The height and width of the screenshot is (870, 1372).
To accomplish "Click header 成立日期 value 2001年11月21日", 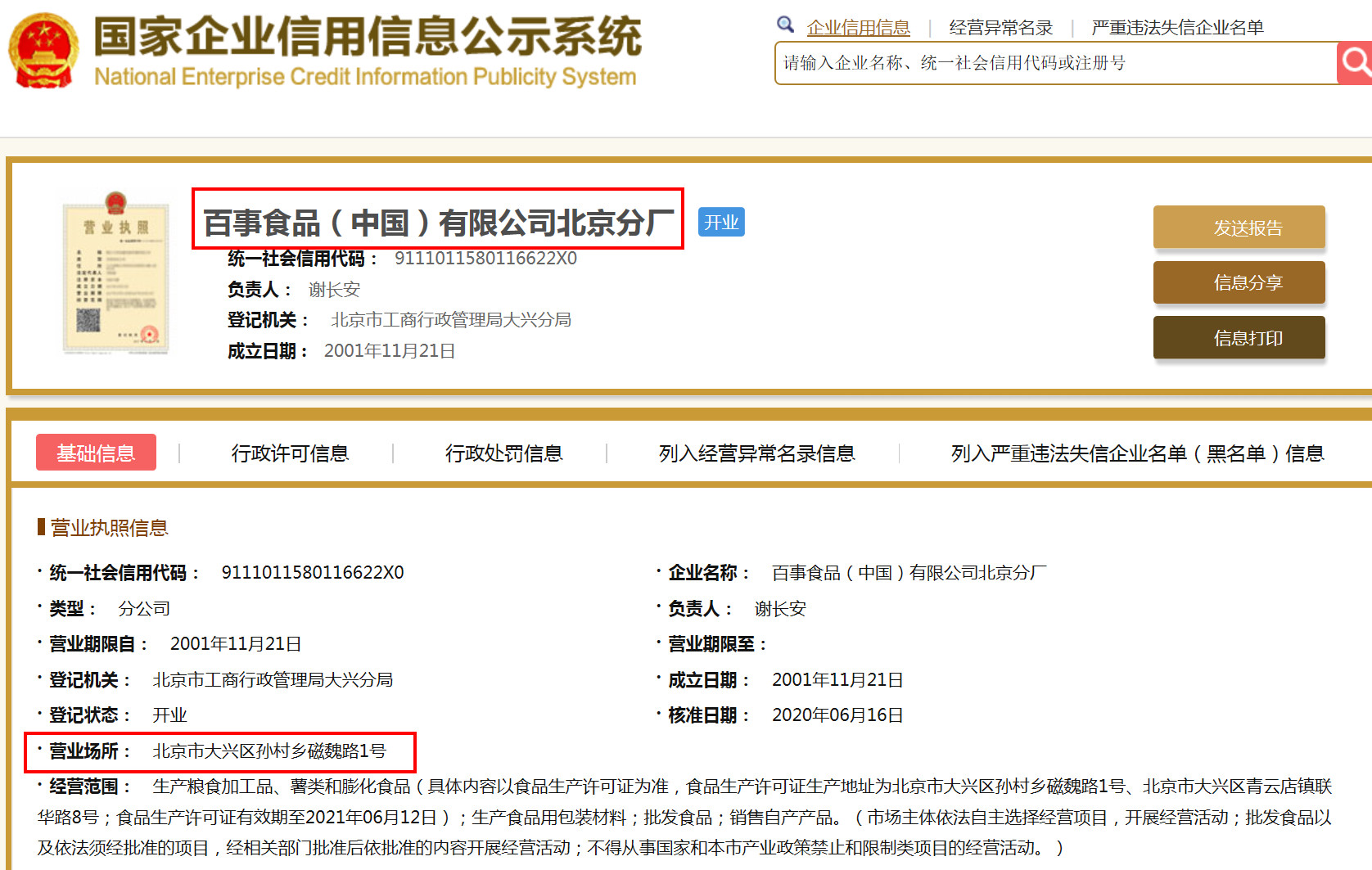I will 390,351.
